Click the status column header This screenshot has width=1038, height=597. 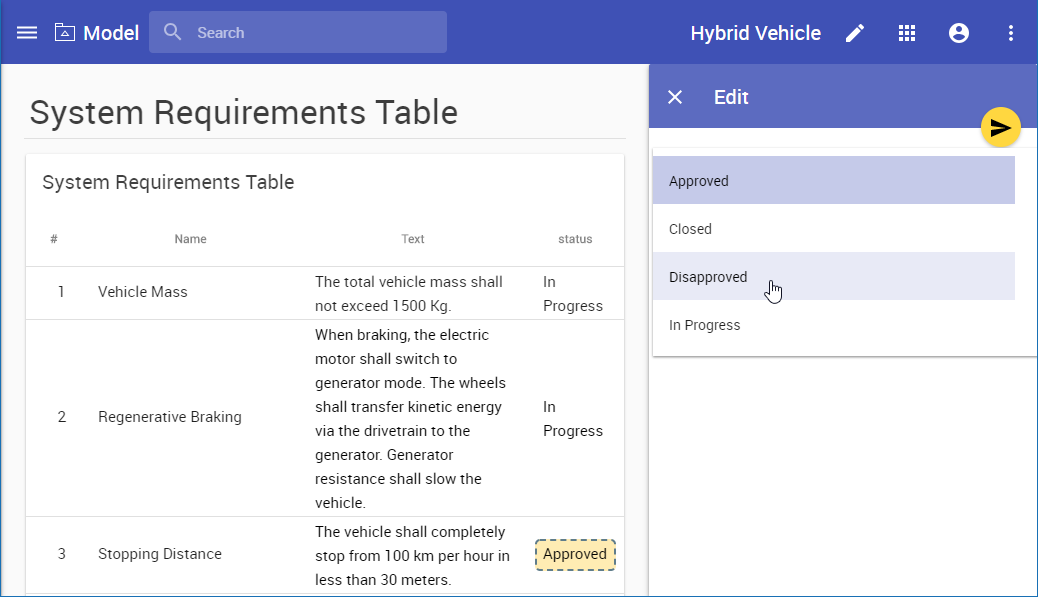click(x=575, y=239)
